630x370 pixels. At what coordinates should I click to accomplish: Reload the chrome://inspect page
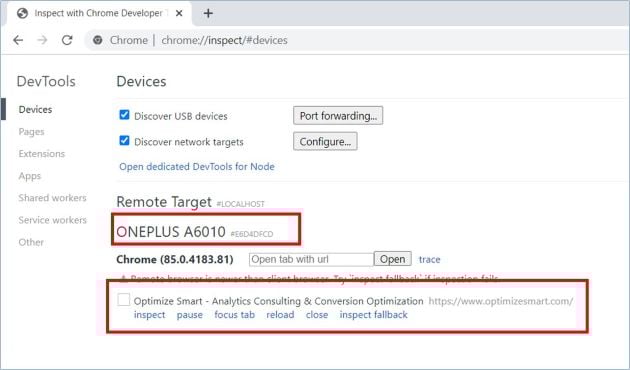(67, 40)
